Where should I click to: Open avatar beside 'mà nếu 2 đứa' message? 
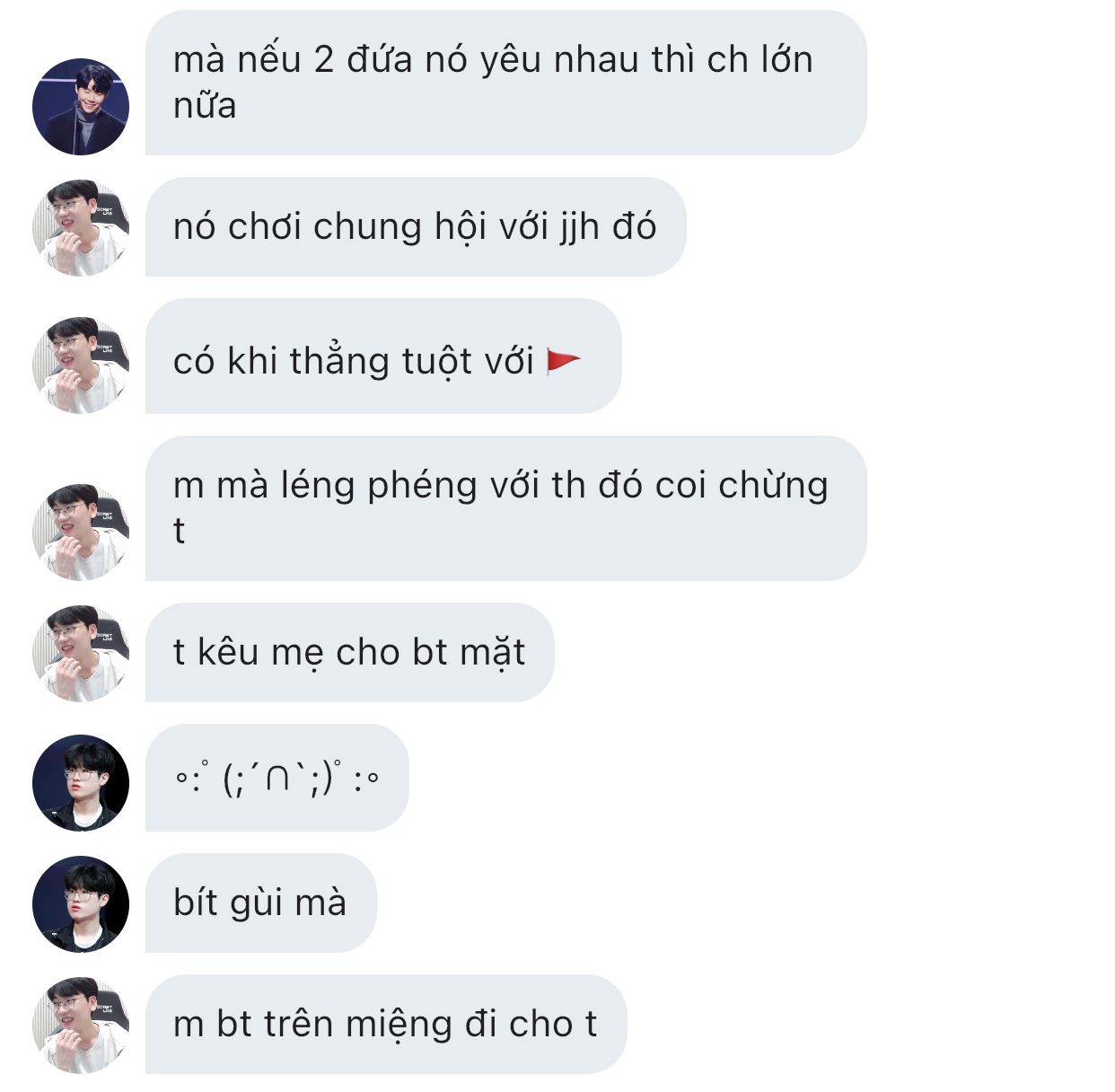(x=81, y=107)
